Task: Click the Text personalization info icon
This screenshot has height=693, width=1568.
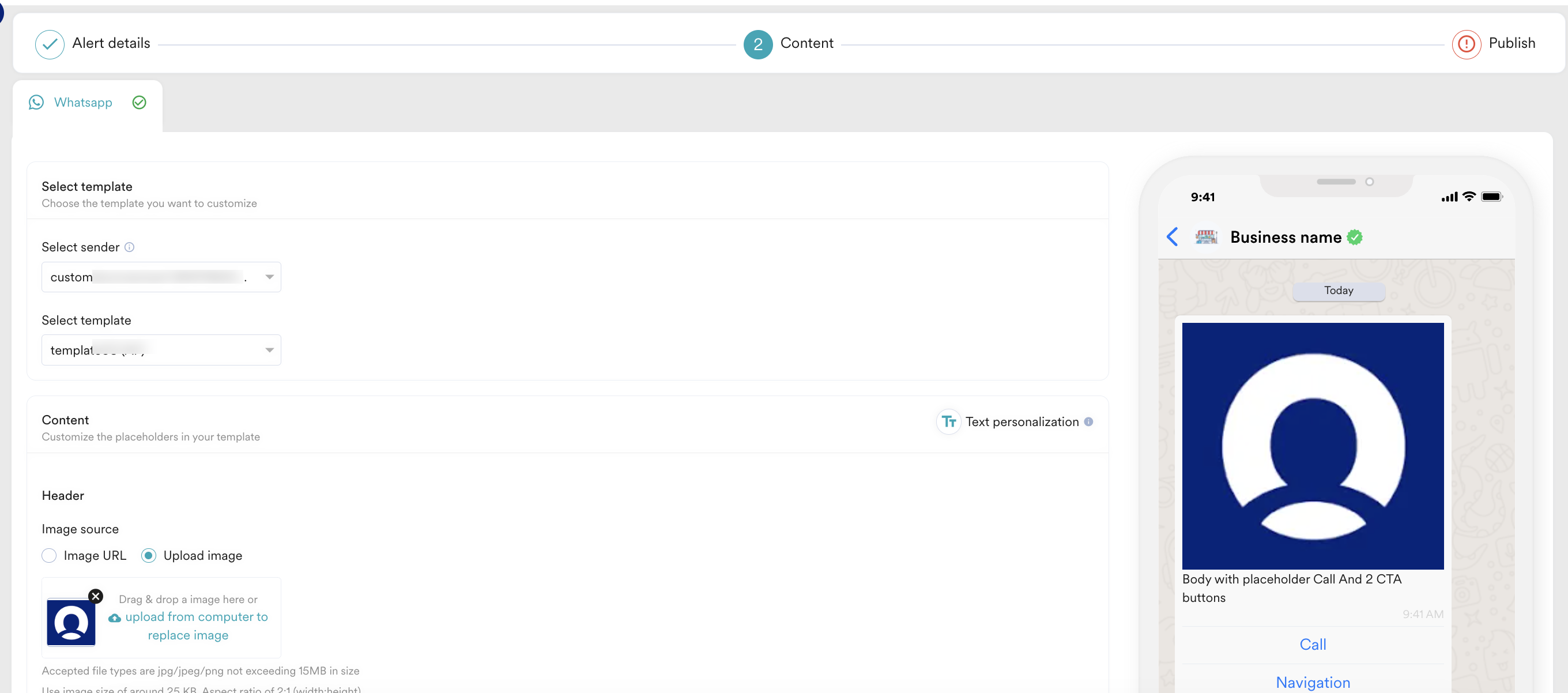Action: click(1088, 421)
